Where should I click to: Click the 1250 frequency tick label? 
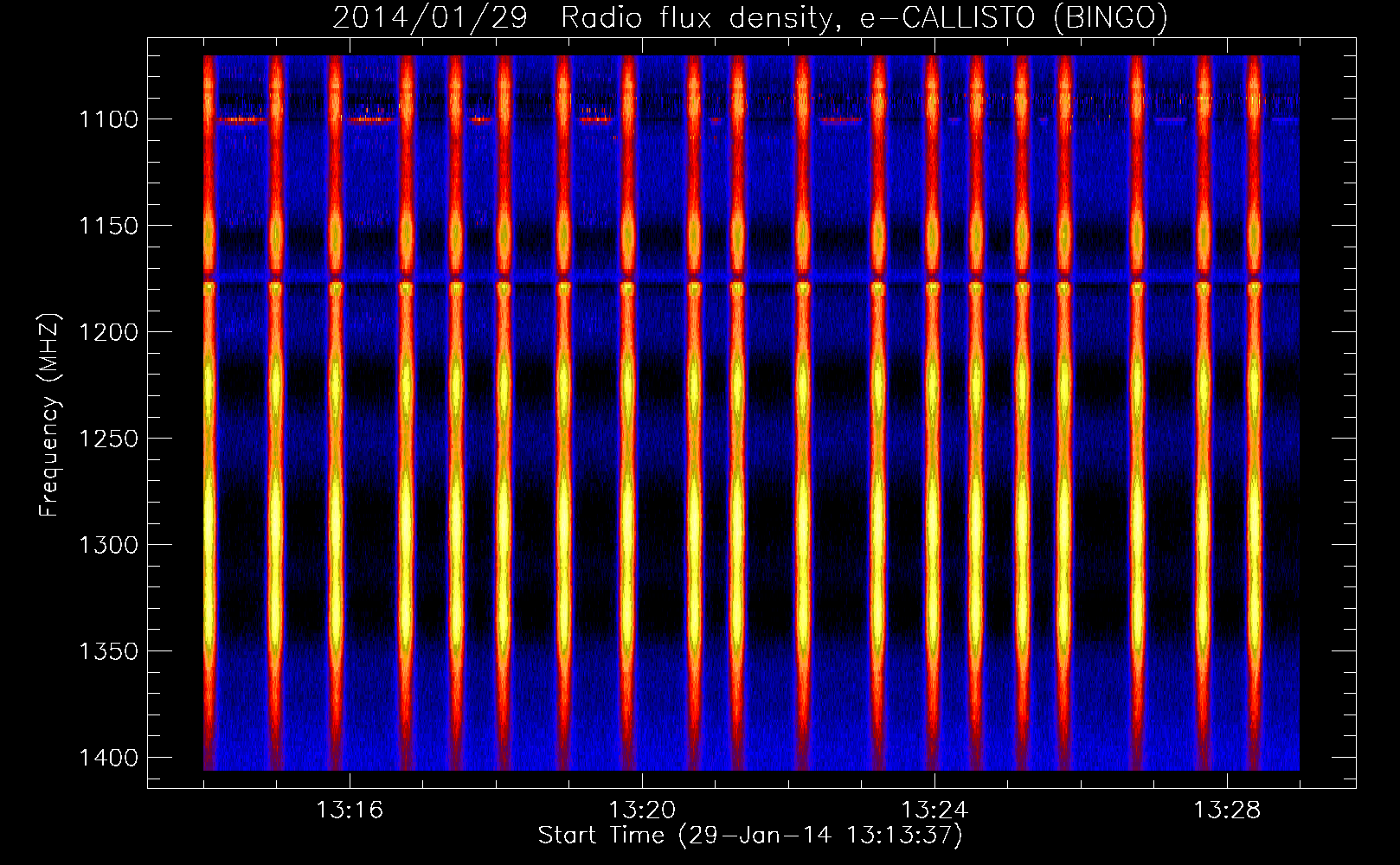click(x=109, y=439)
